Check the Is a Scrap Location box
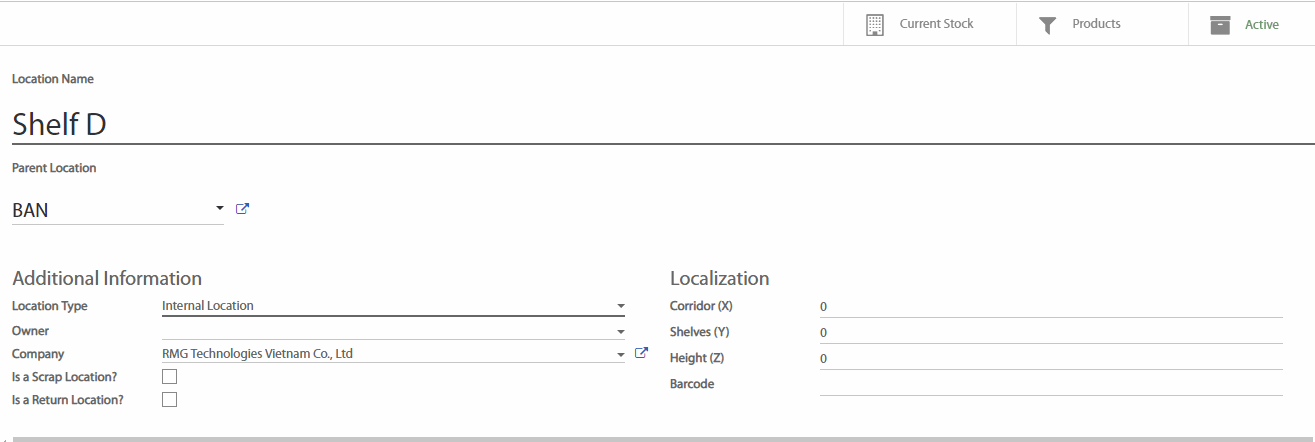The height and width of the screenshot is (442, 1315). (x=169, y=377)
